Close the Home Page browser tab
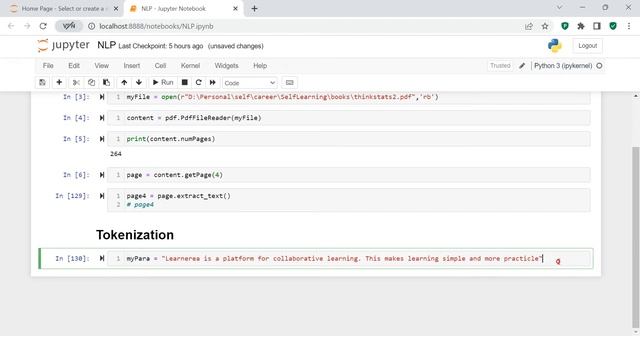 116,9
